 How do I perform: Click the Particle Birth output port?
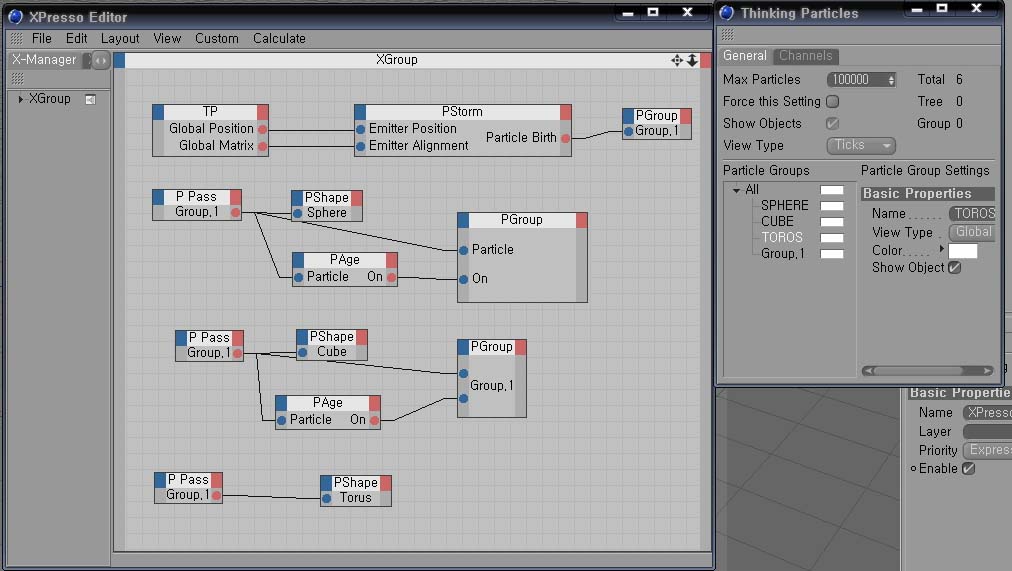565,138
